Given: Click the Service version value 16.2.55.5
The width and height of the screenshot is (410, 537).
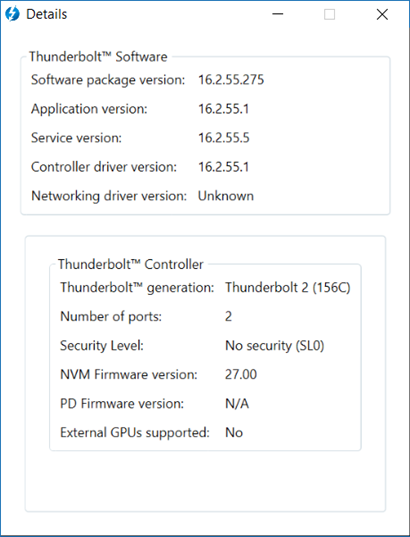Looking at the screenshot, I should (224, 138).
